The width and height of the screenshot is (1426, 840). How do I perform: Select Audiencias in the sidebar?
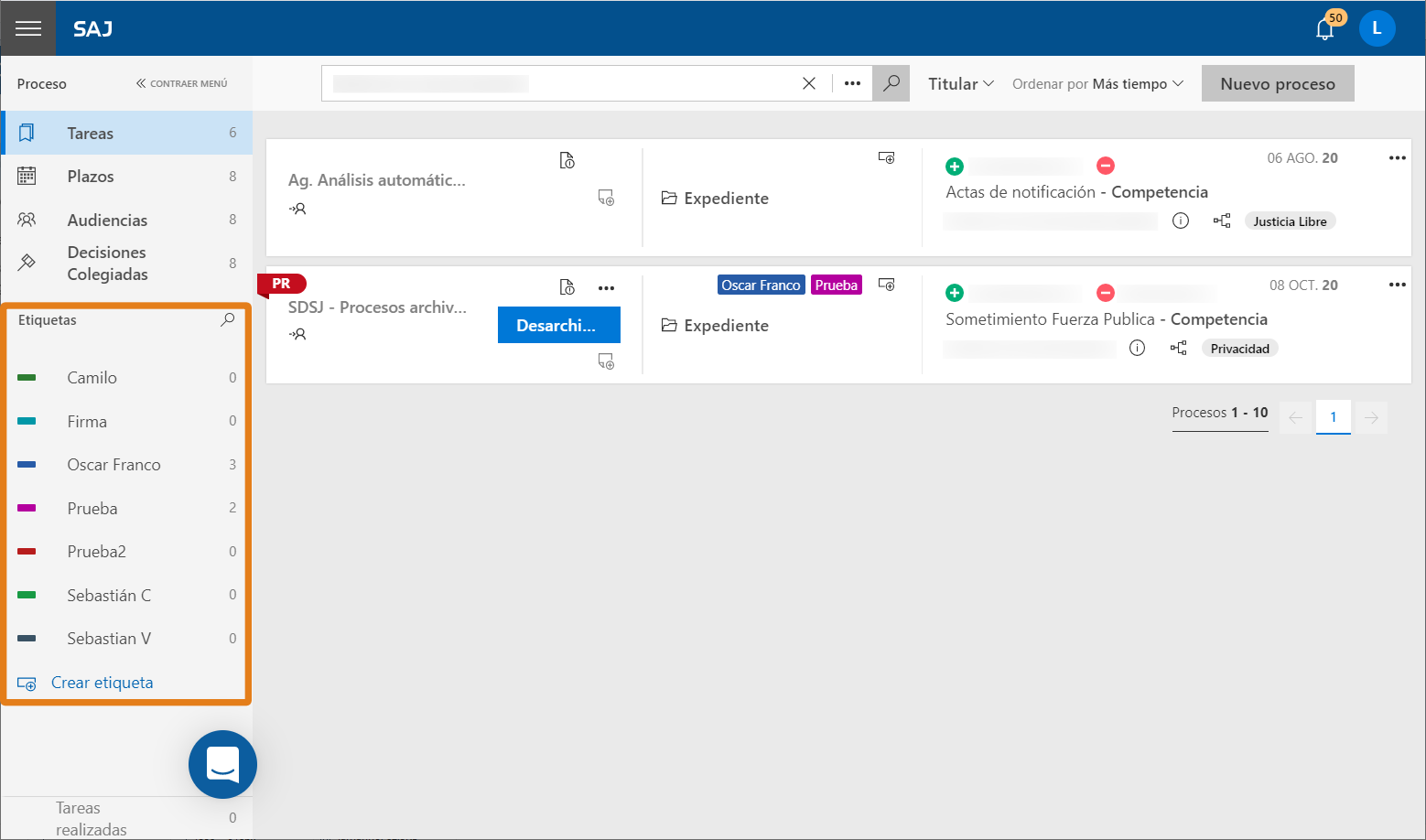(x=126, y=220)
